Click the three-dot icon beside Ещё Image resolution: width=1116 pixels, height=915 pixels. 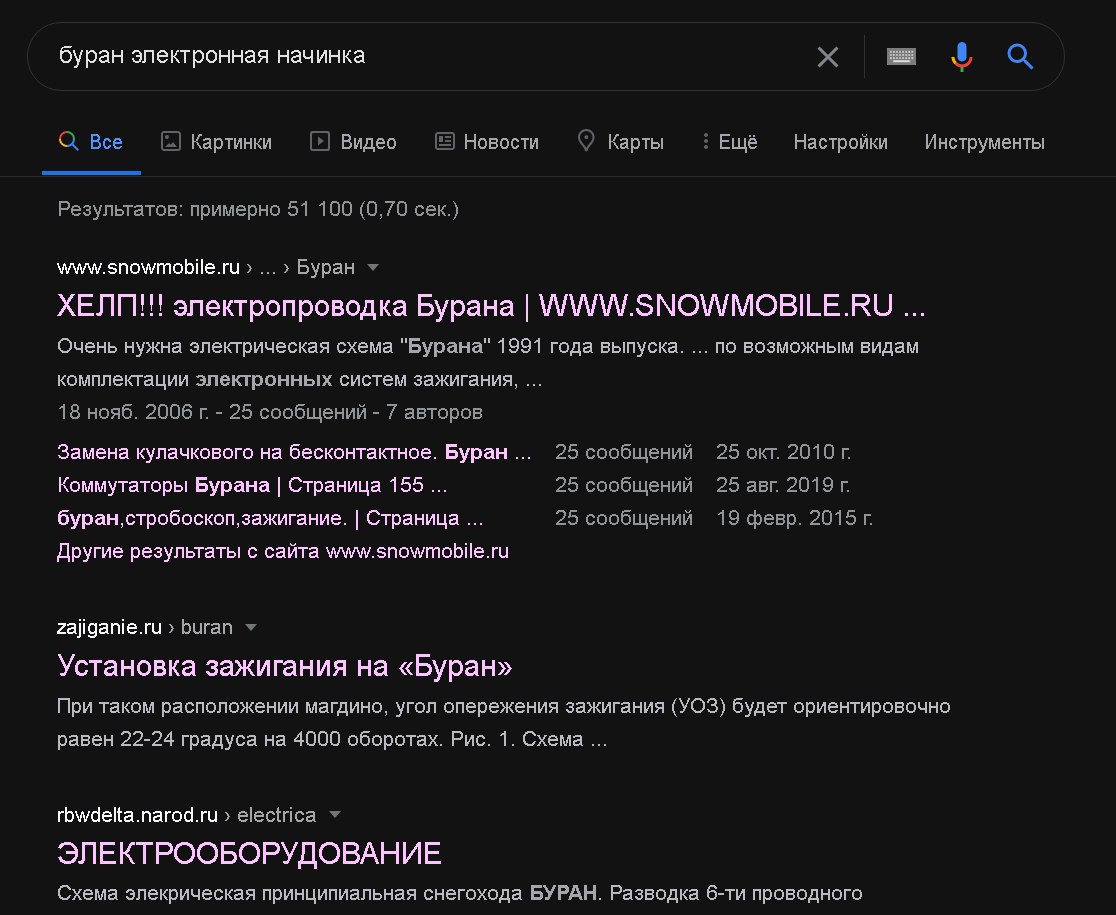(x=705, y=141)
